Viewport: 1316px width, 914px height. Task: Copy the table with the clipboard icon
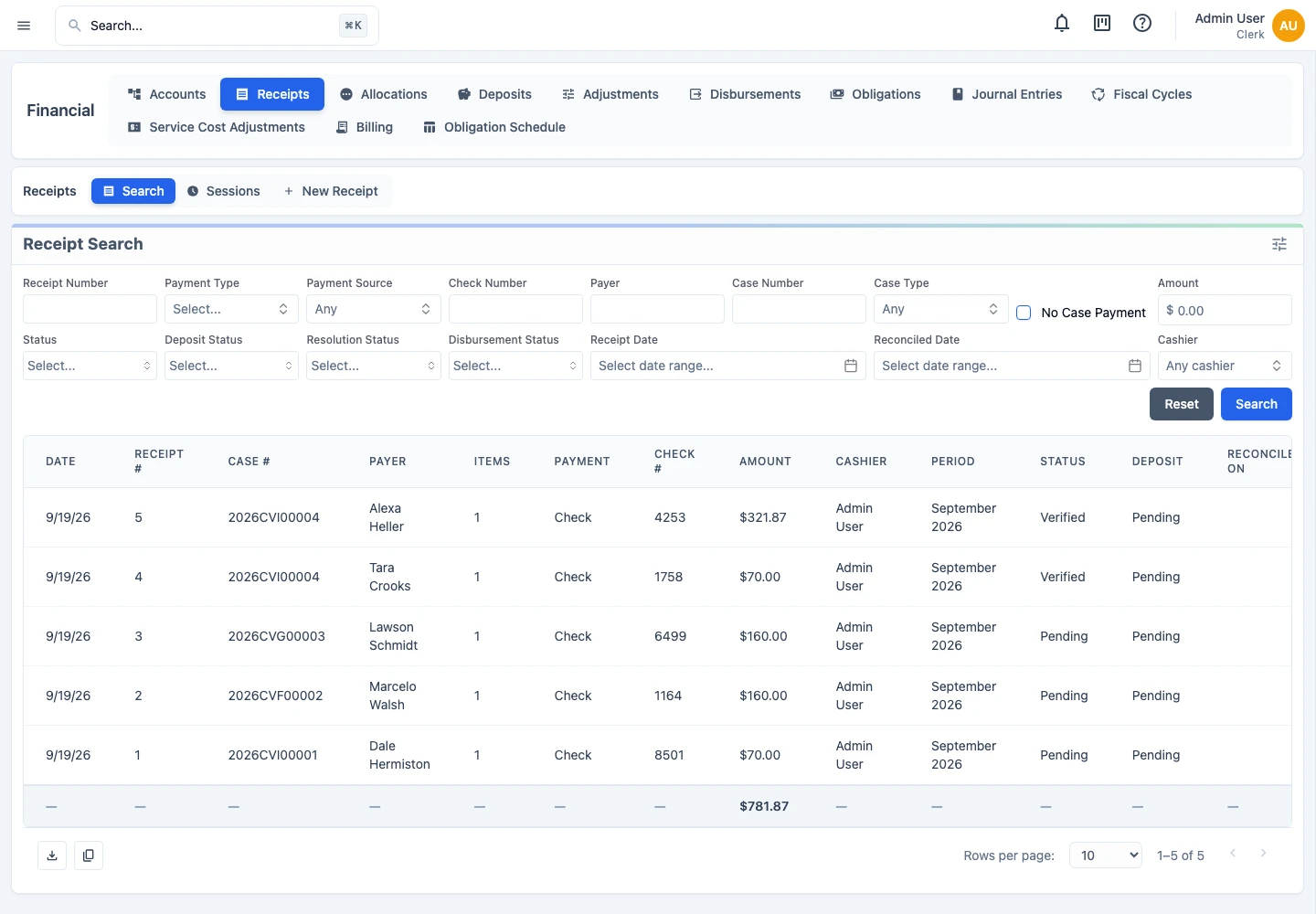tap(89, 856)
